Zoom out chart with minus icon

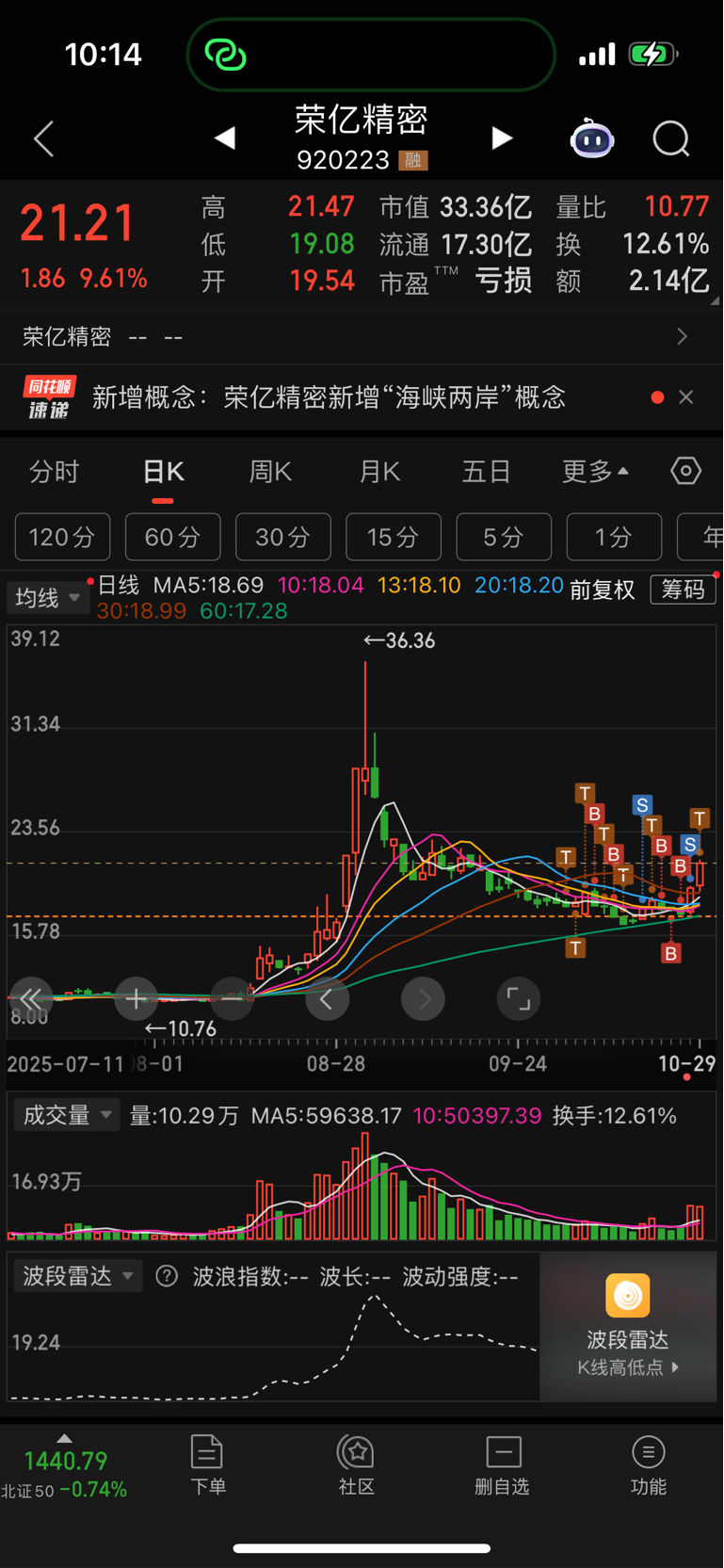[232, 998]
